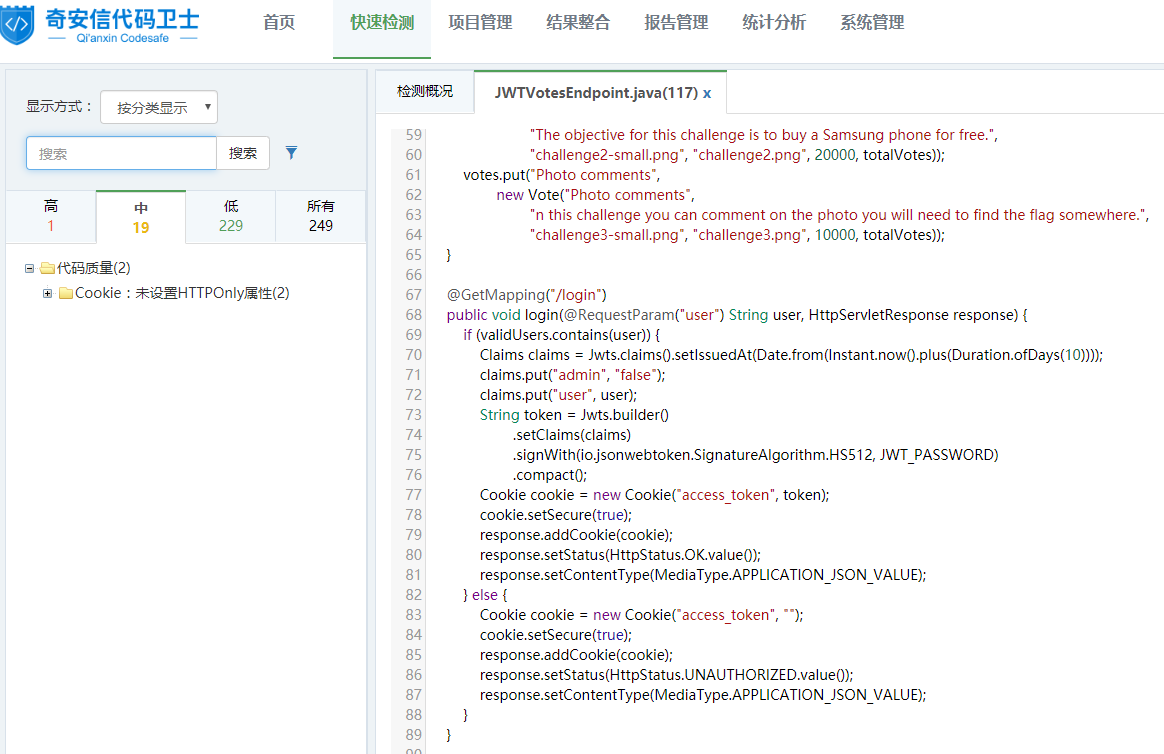The image size is (1164, 754).
Task: Close the JWTVotesEndpoint.java tab with x
Action: coord(707,93)
